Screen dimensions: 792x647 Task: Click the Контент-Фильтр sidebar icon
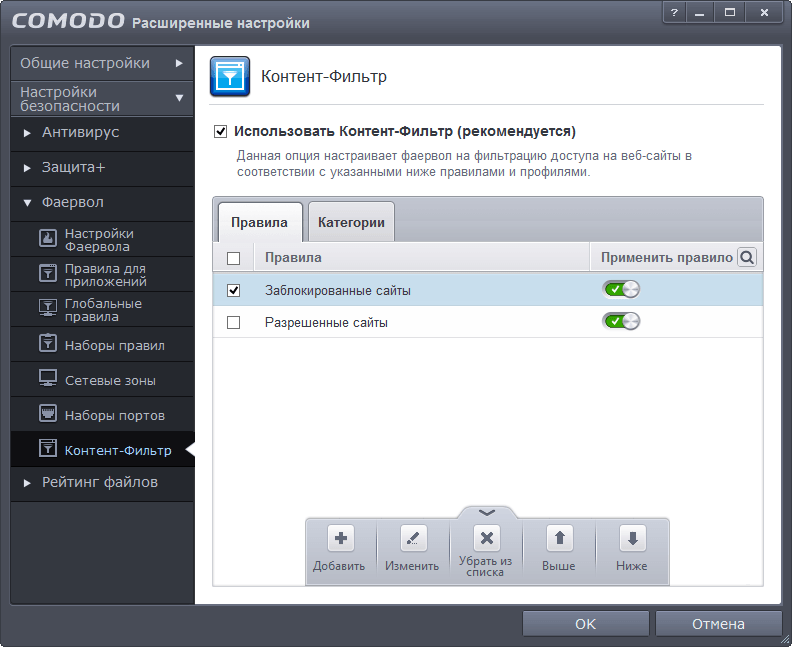tap(48, 448)
